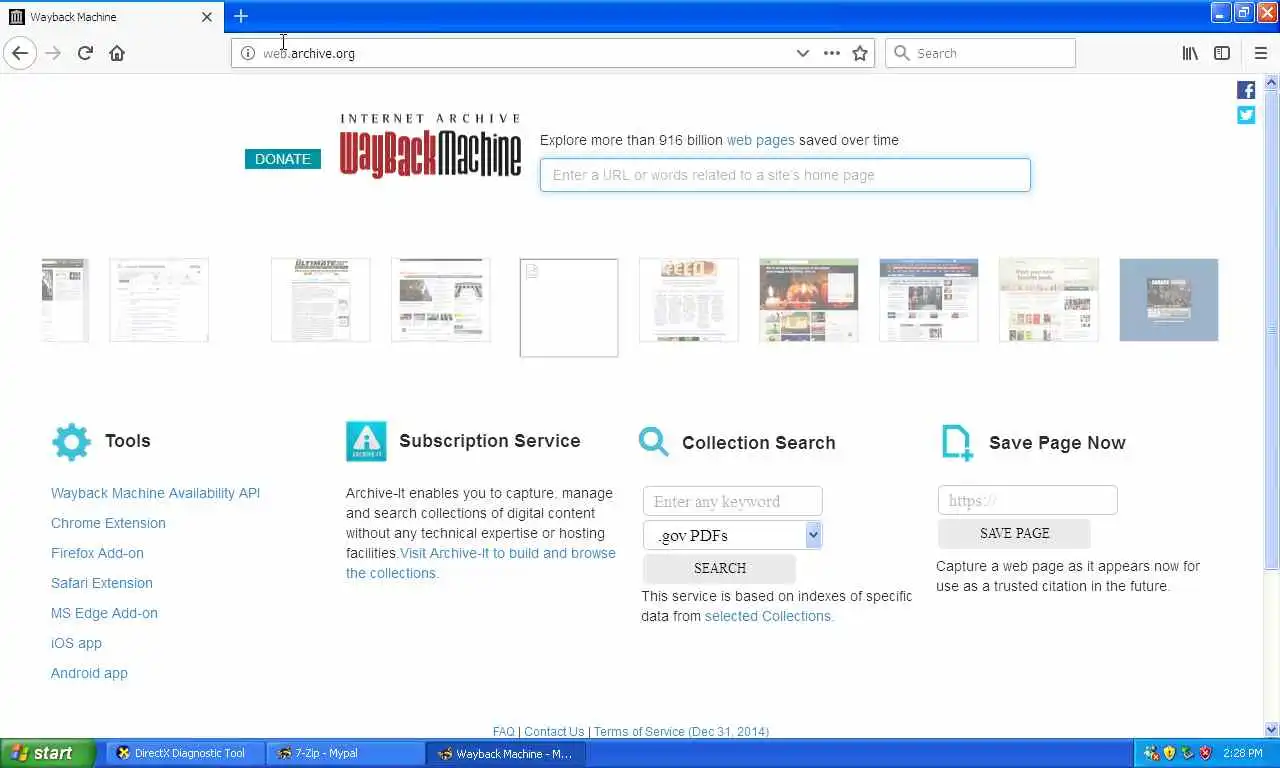Open the Windows start menu
Viewport: 1280px width, 768px height.
[47, 753]
